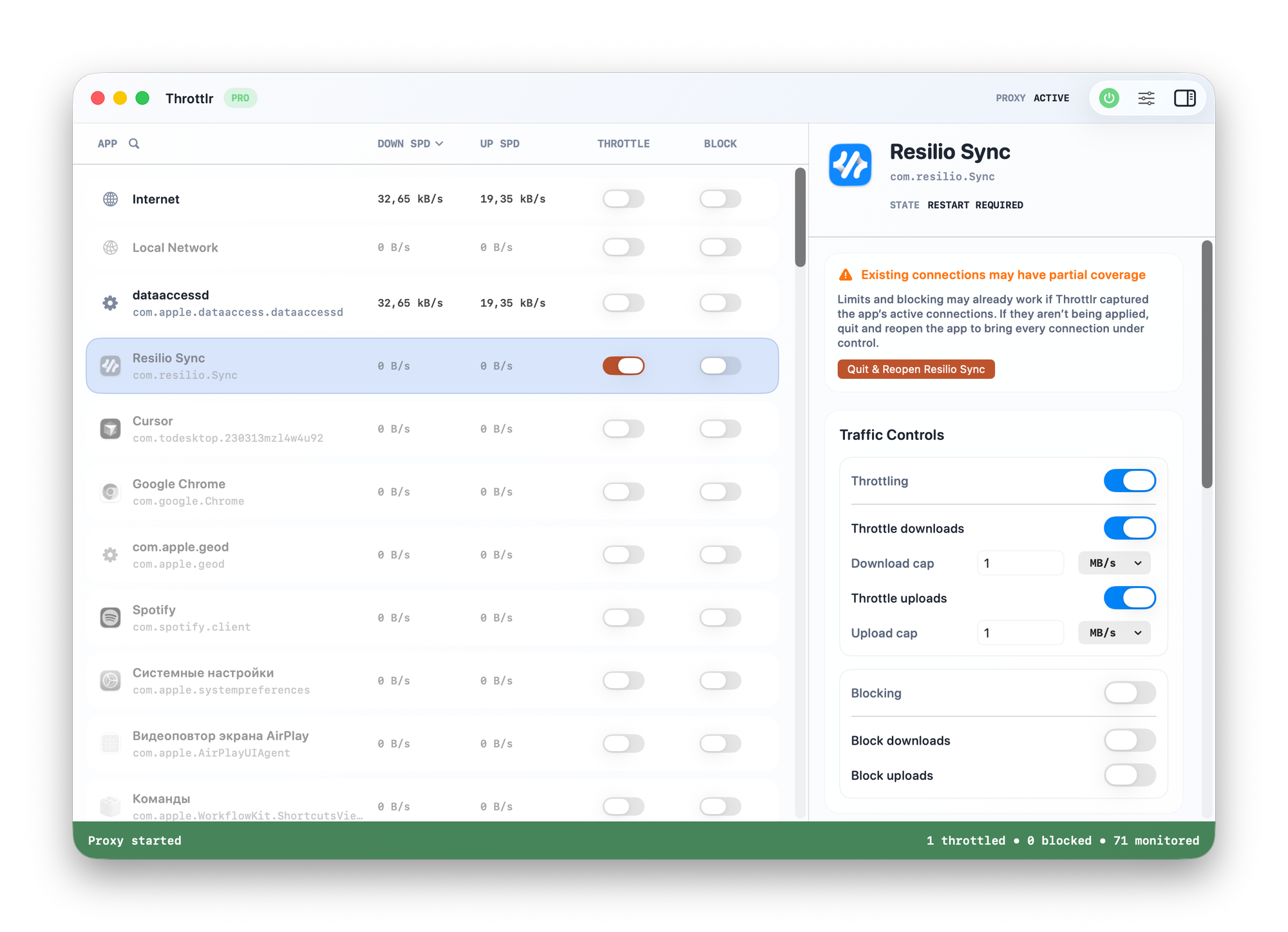Click the Upload cap value field
Image resolution: width=1288 pixels, height=932 pixels.
coord(1020,633)
